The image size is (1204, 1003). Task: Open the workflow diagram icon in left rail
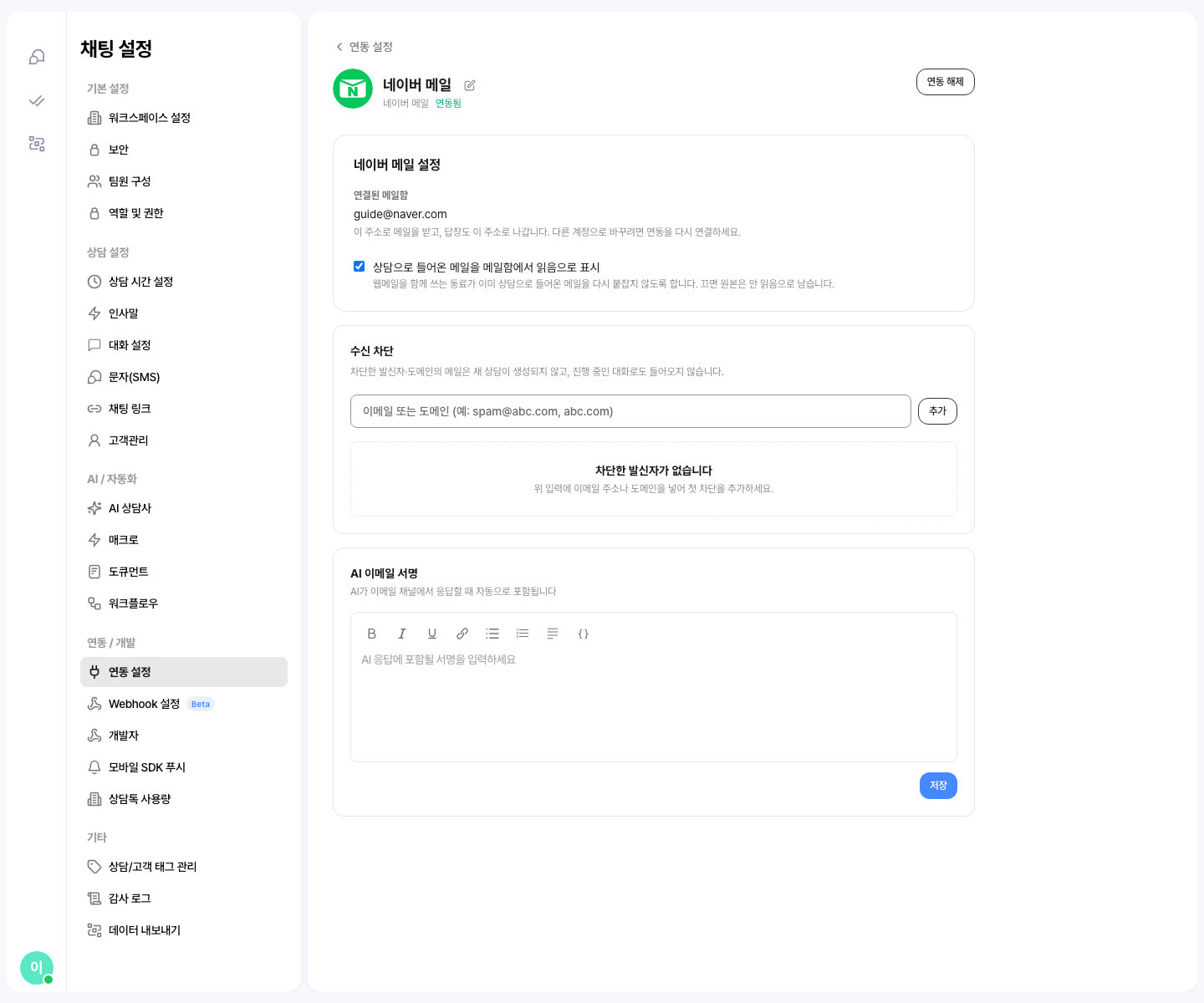tap(37, 144)
